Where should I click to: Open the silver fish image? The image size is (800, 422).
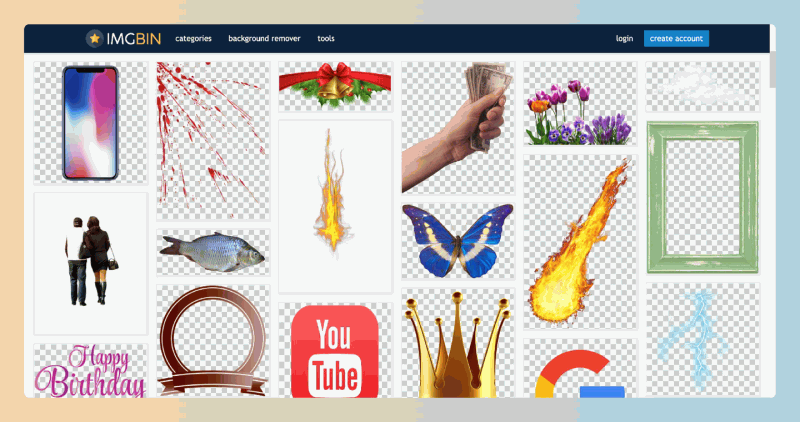pos(213,252)
